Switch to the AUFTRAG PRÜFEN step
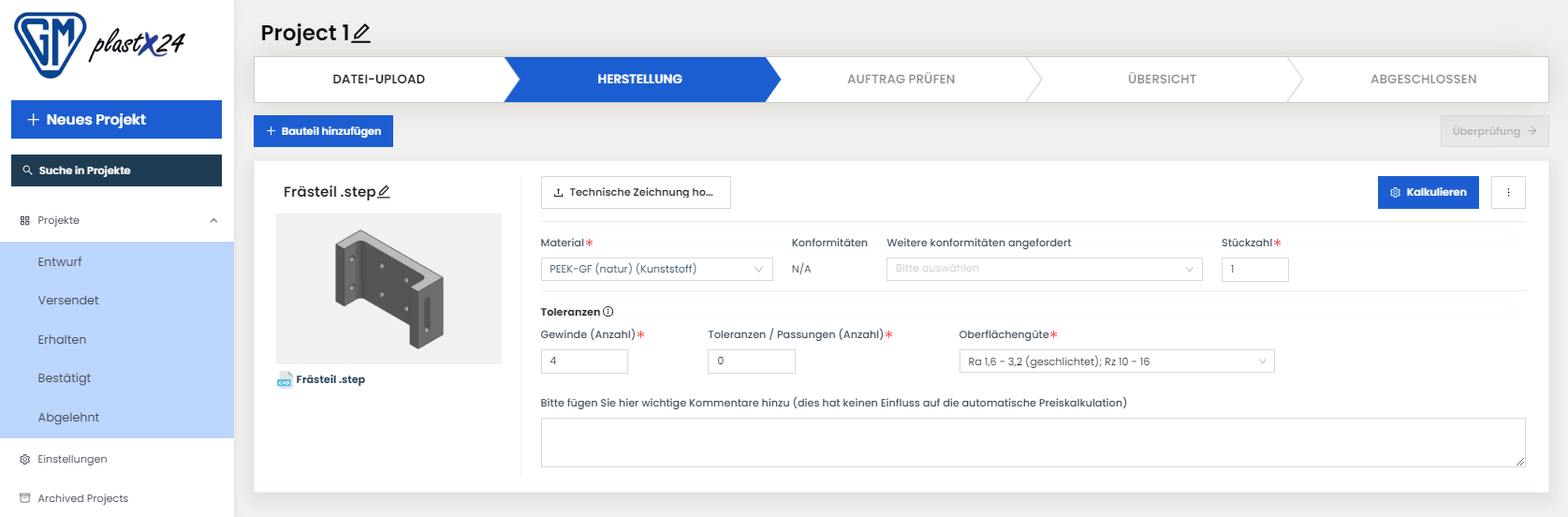Screen dimensions: 1568x517 click(901, 80)
